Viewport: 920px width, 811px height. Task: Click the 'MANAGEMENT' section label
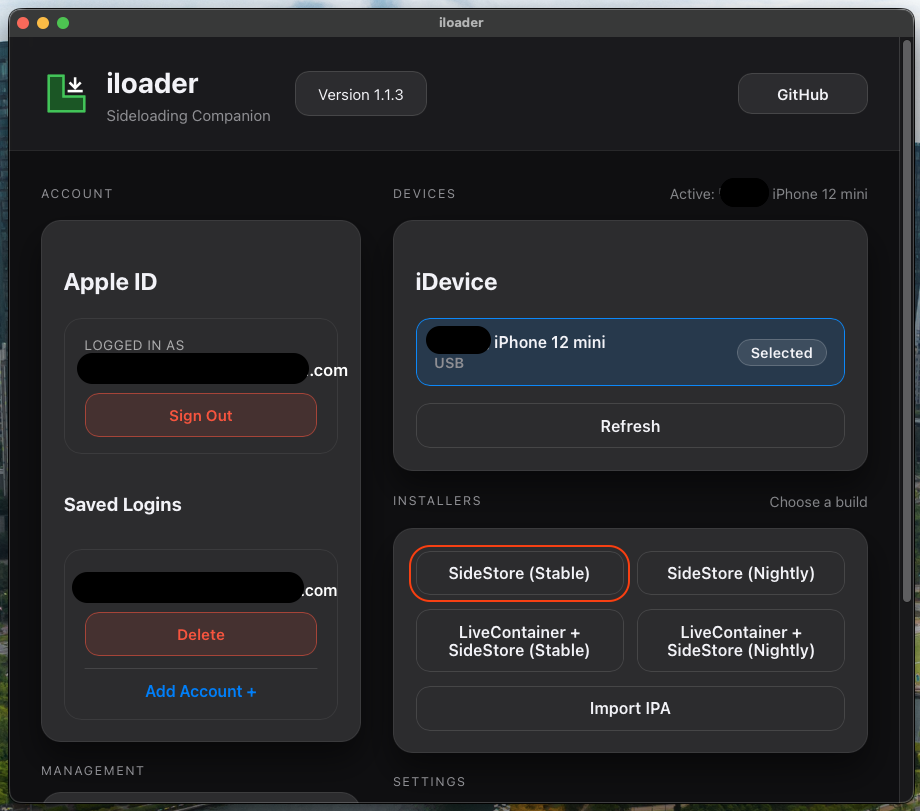93,771
